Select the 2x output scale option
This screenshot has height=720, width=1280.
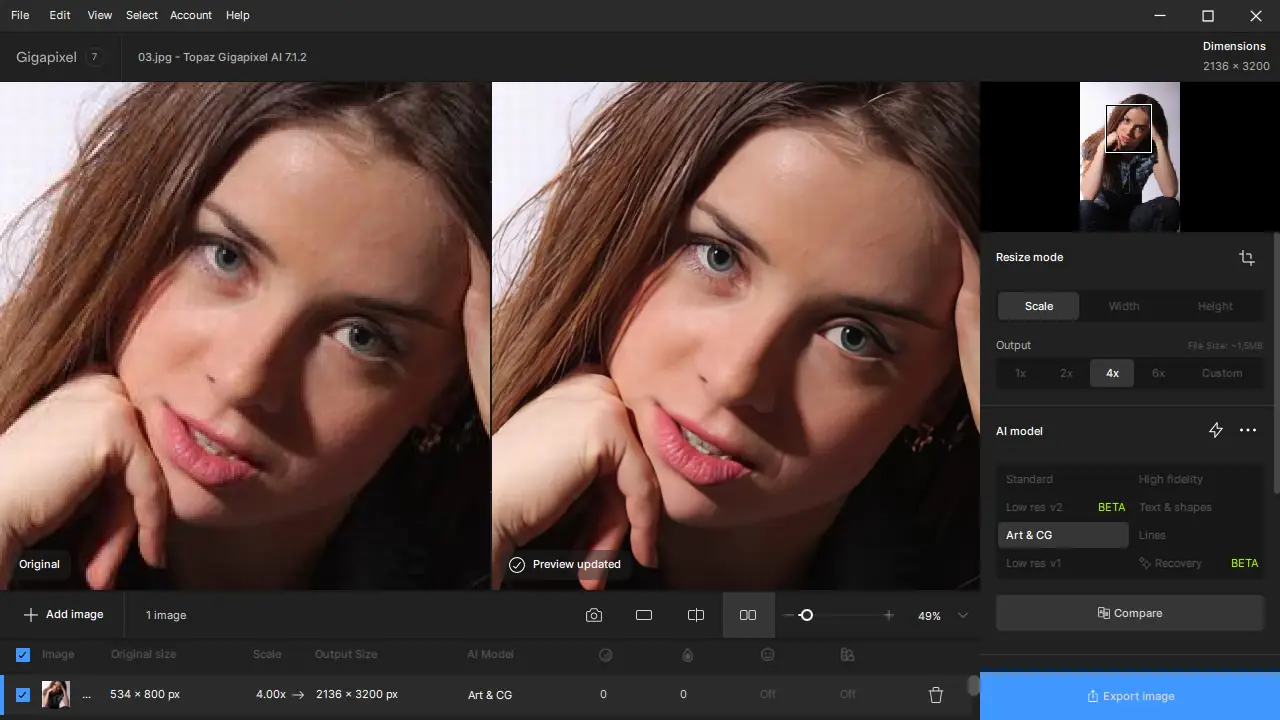coord(1066,373)
